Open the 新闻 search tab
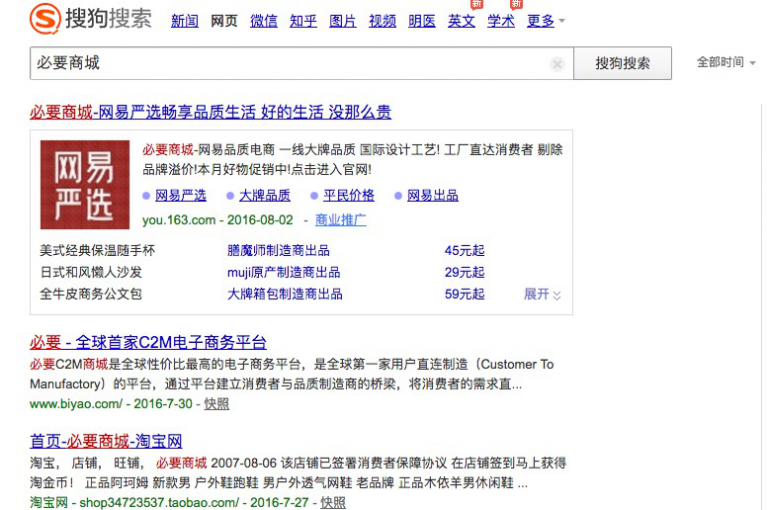This screenshot has width=768, height=510. pos(185,21)
